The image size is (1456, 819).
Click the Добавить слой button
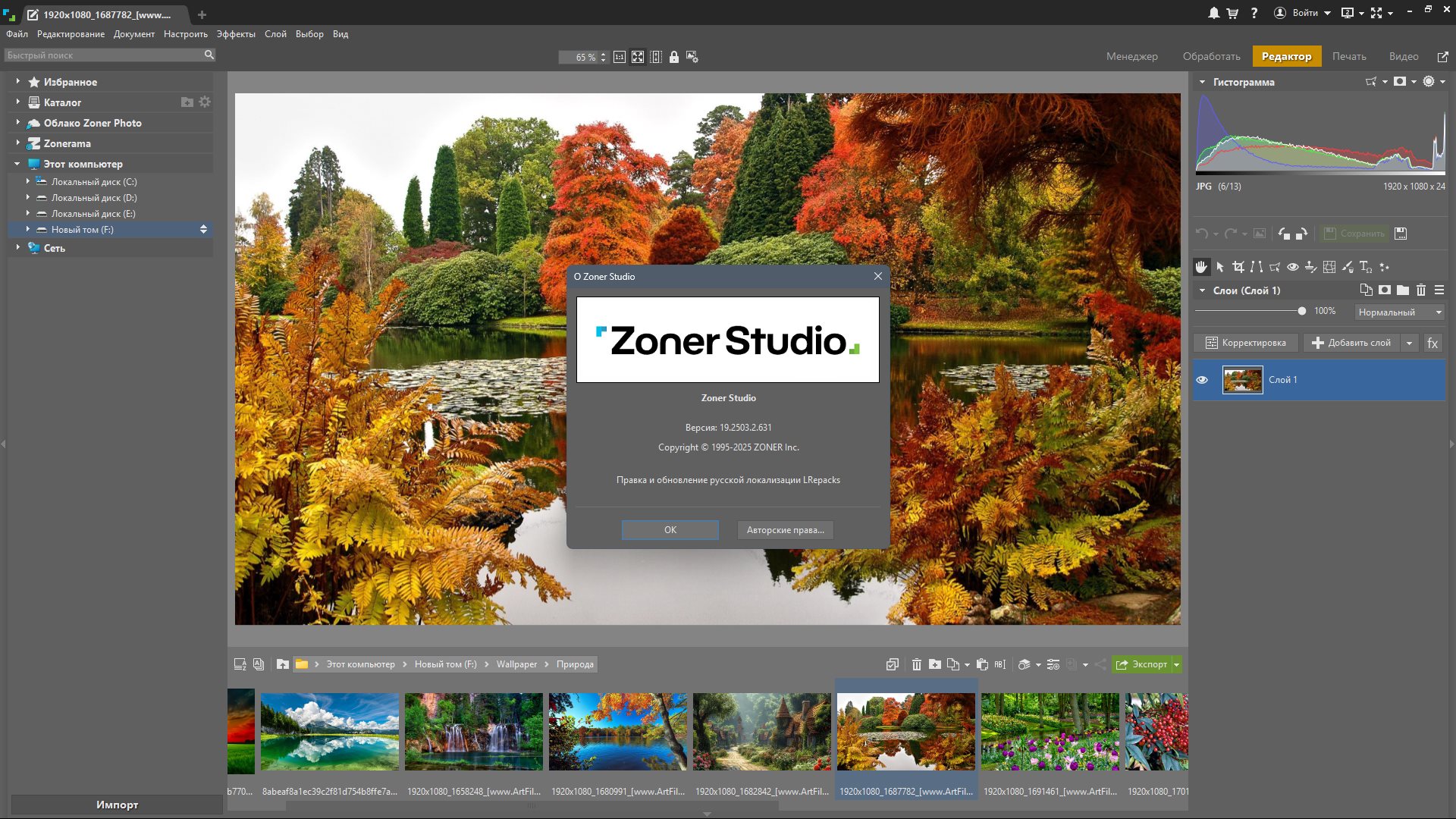pos(1352,343)
